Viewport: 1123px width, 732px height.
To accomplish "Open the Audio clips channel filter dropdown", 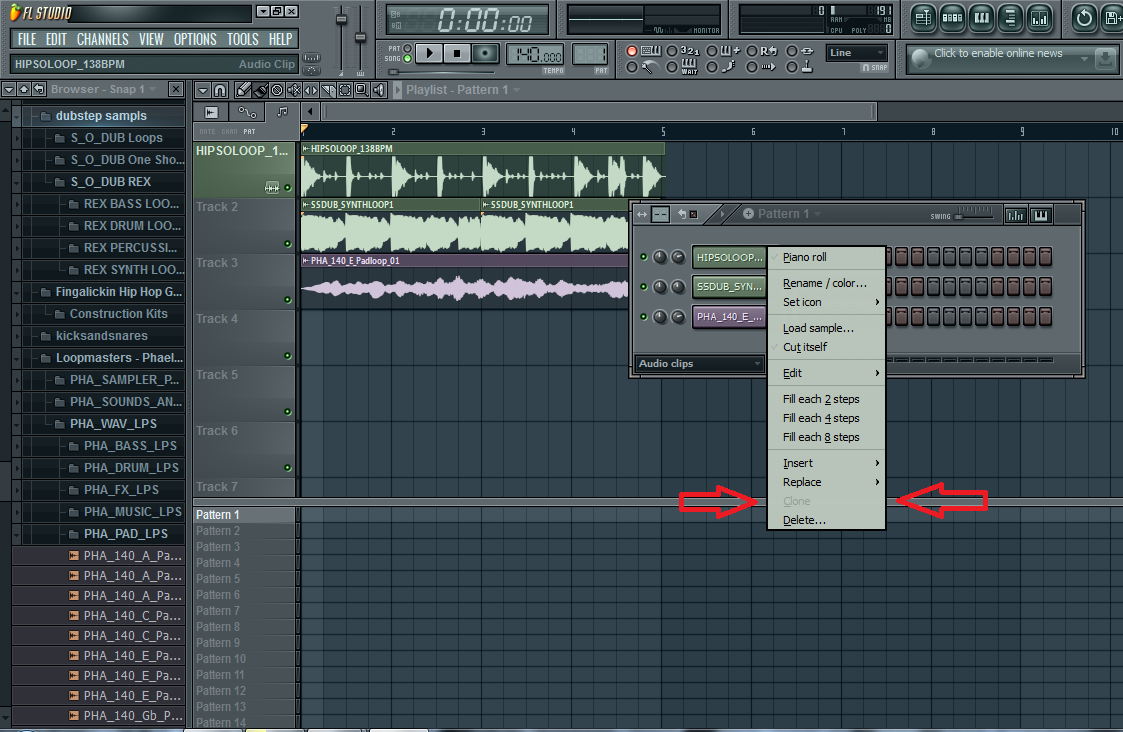I will coord(700,363).
